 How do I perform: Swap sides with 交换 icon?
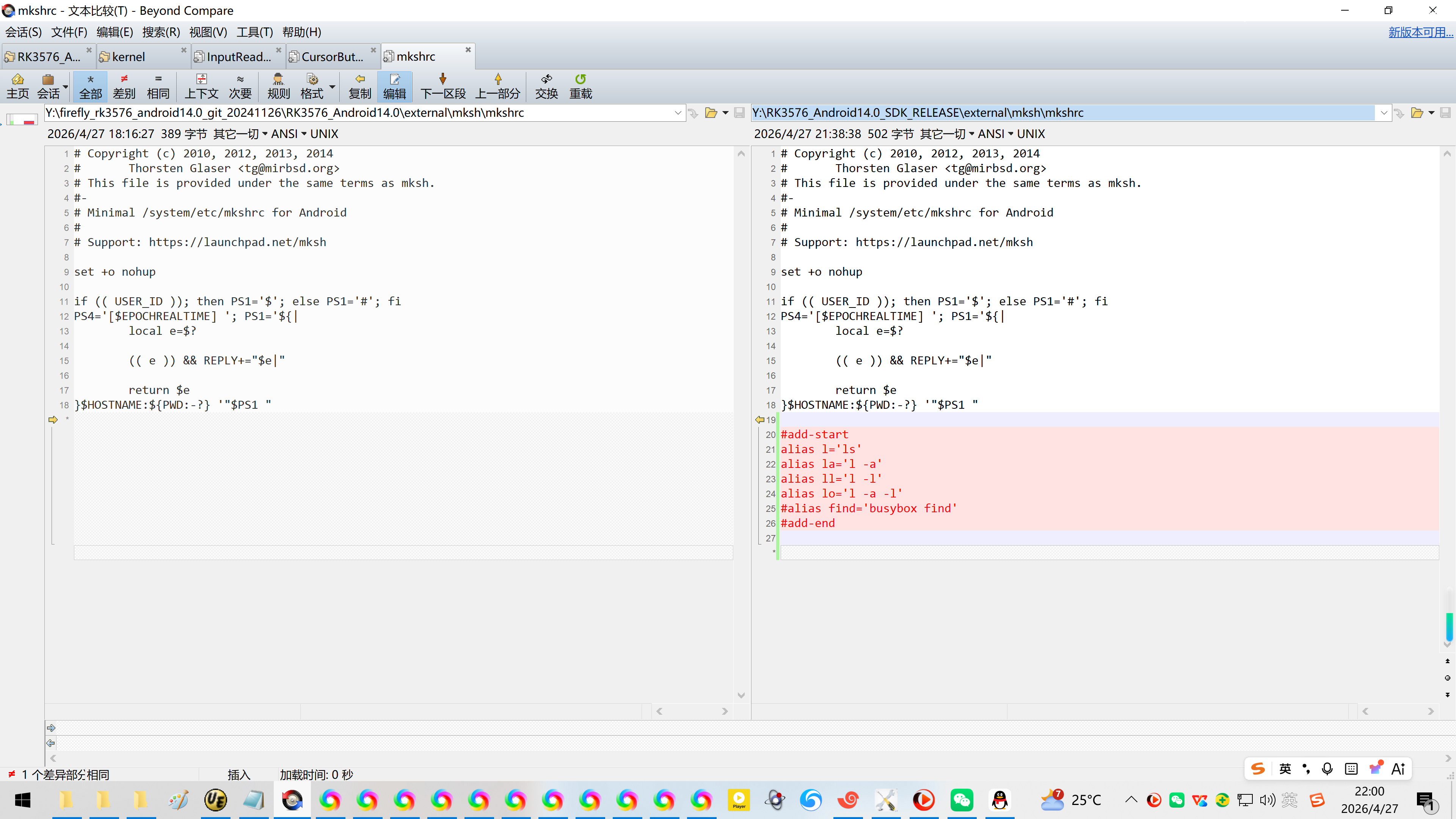pyautogui.click(x=546, y=86)
